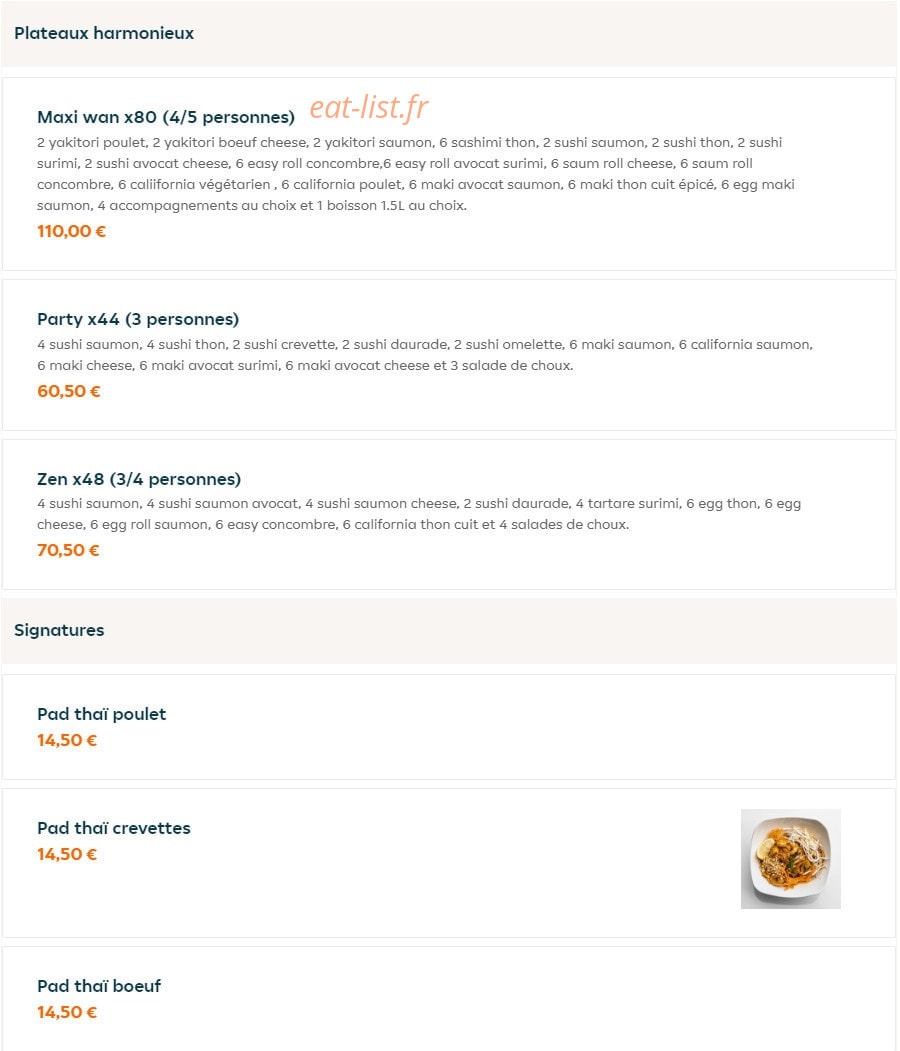900x1051 pixels.
Task: Click the Zen x48 ingredients description text
Action: 419,514
